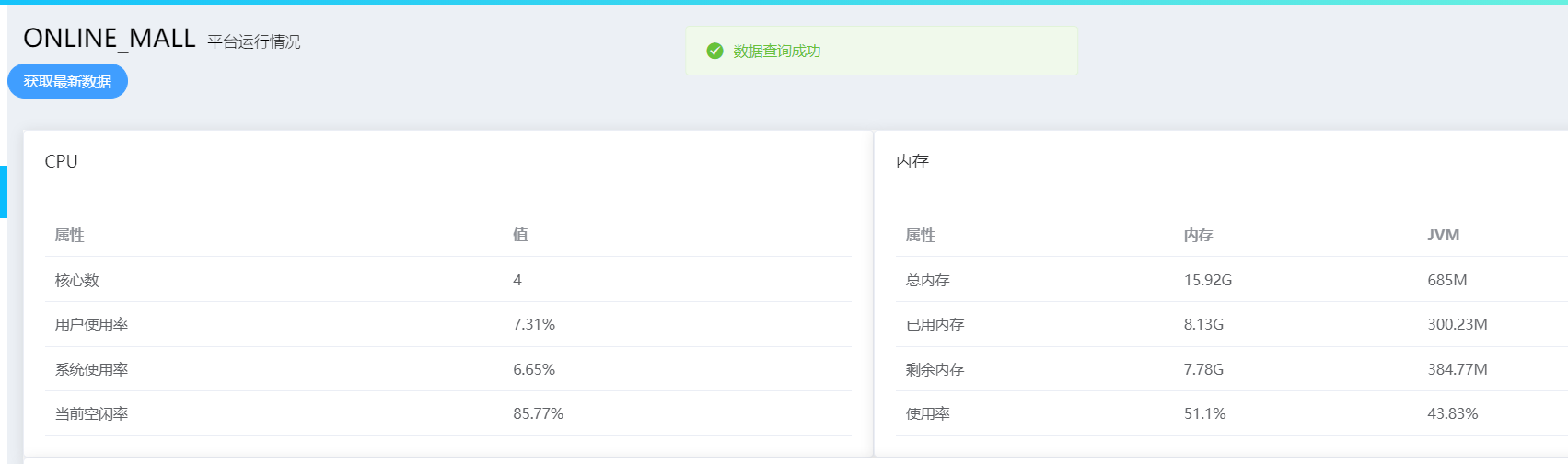The height and width of the screenshot is (464, 1568).
Task: Click the green success checkmark icon
Action: coord(714,51)
